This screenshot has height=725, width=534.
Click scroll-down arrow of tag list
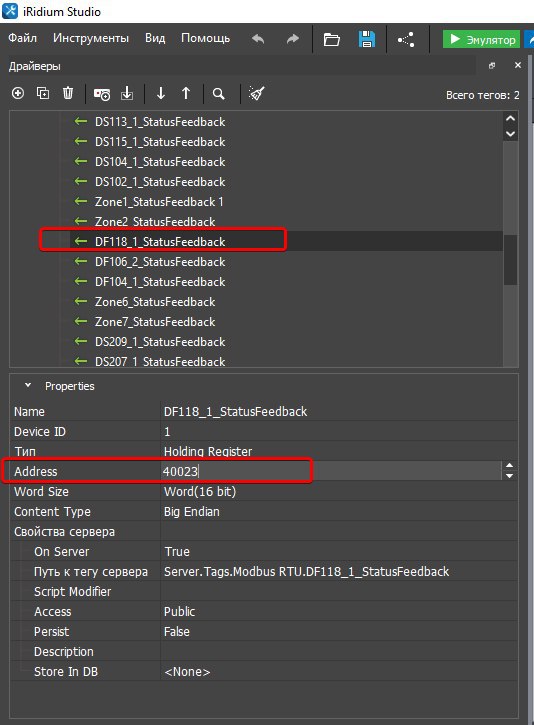(510, 134)
